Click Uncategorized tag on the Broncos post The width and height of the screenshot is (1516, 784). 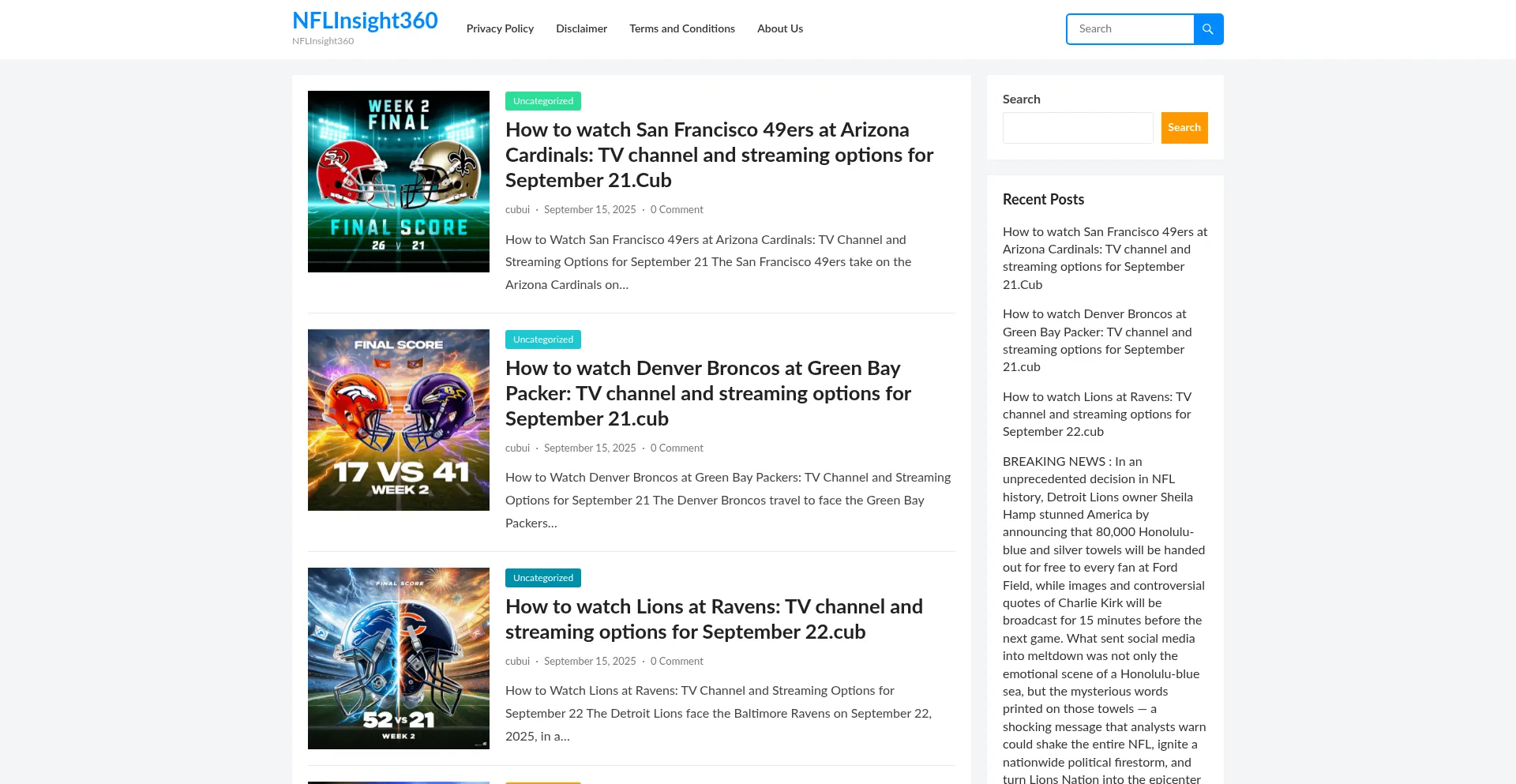point(543,339)
